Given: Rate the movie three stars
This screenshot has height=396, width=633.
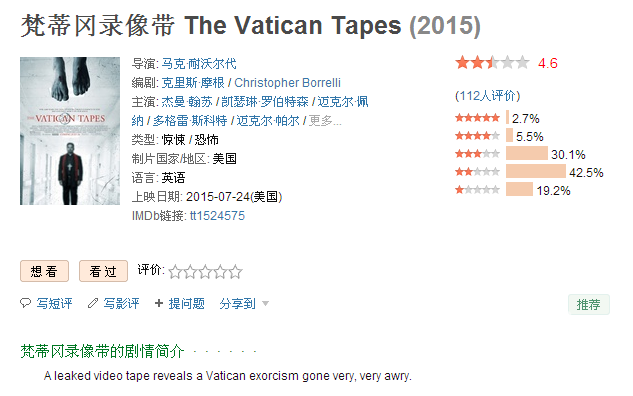Looking at the screenshot, I should [x=205, y=272].
